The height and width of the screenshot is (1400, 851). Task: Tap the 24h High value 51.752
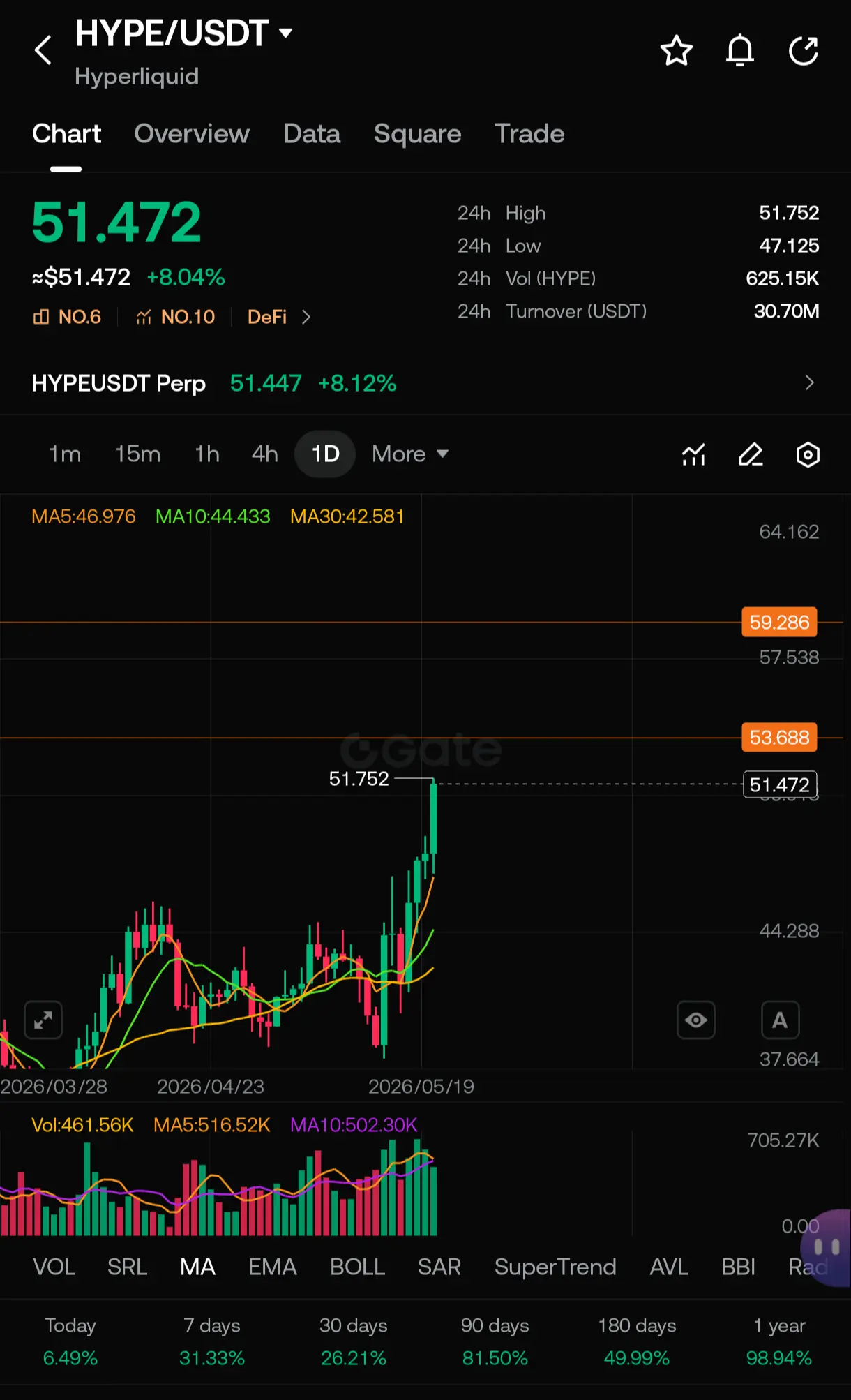[789, 213]
